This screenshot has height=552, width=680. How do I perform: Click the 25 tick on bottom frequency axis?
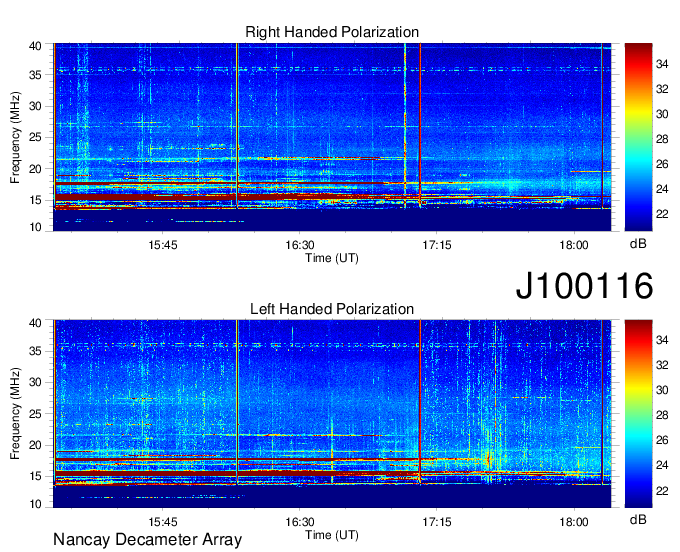pos(36,414)
